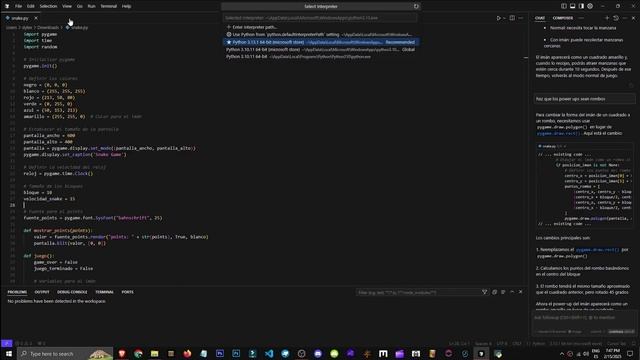The width and height of the screenshot is (640, 360).
Task: Switch to the OUTPUT panel tab
Action: (42, 292)
